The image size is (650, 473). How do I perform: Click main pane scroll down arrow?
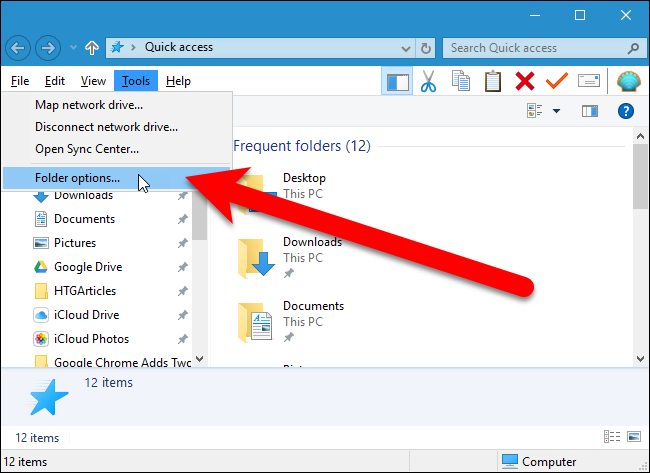pos(640,359)
